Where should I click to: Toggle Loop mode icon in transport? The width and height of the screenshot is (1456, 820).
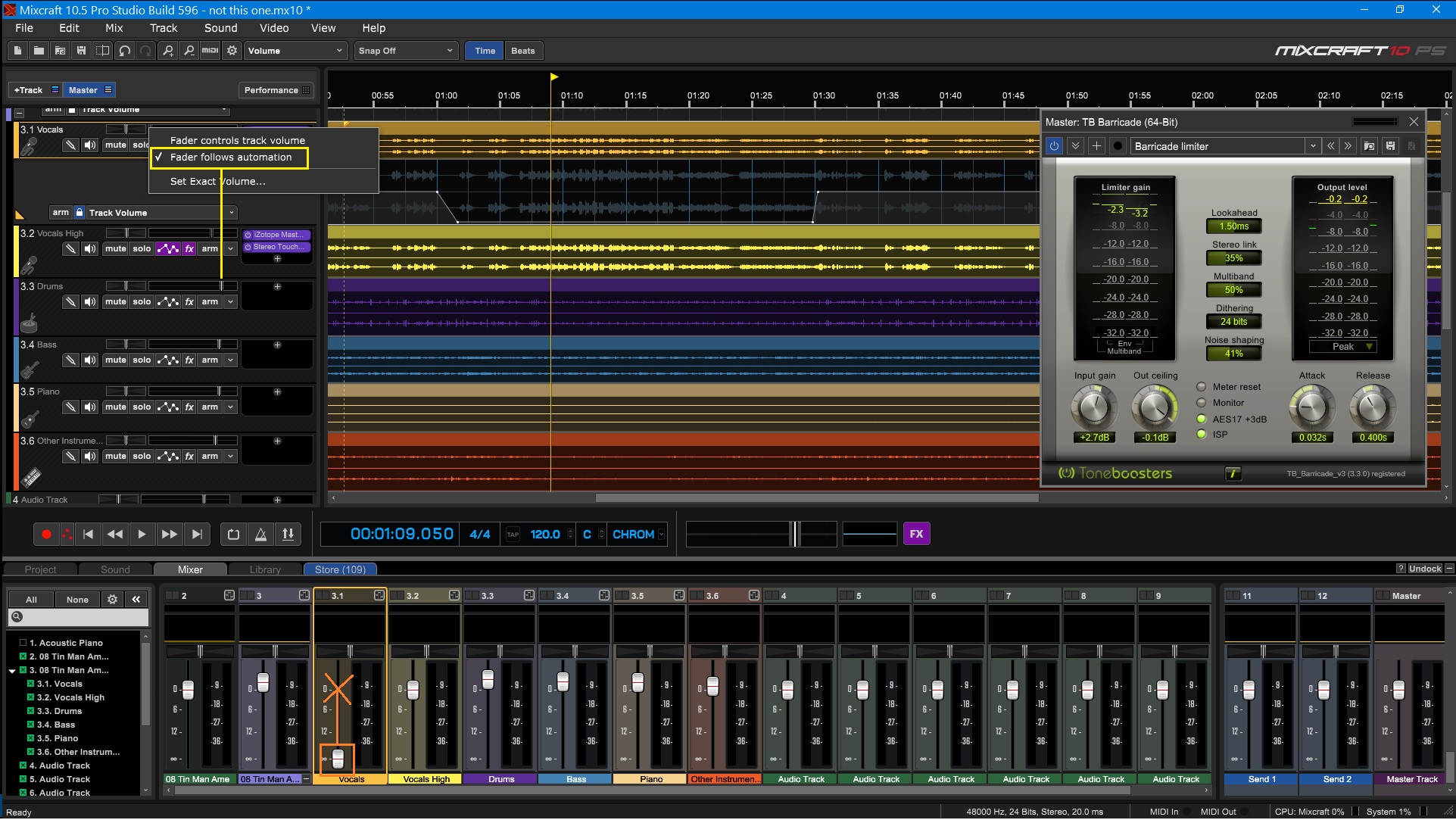234,534
